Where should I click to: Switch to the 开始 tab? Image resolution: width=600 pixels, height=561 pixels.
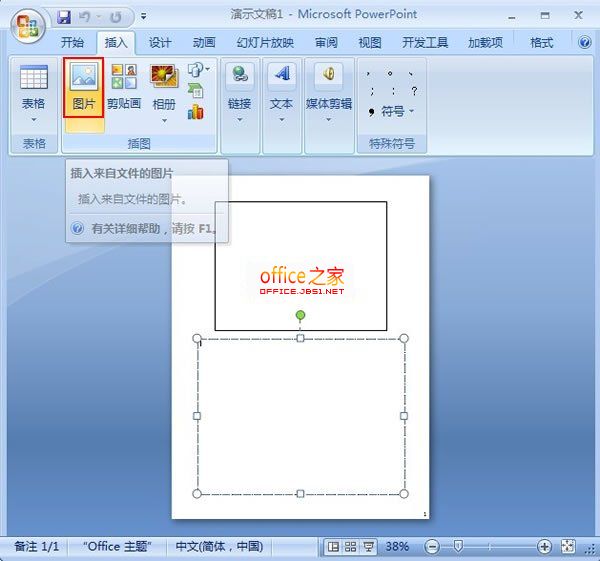(x=72, y=42)
